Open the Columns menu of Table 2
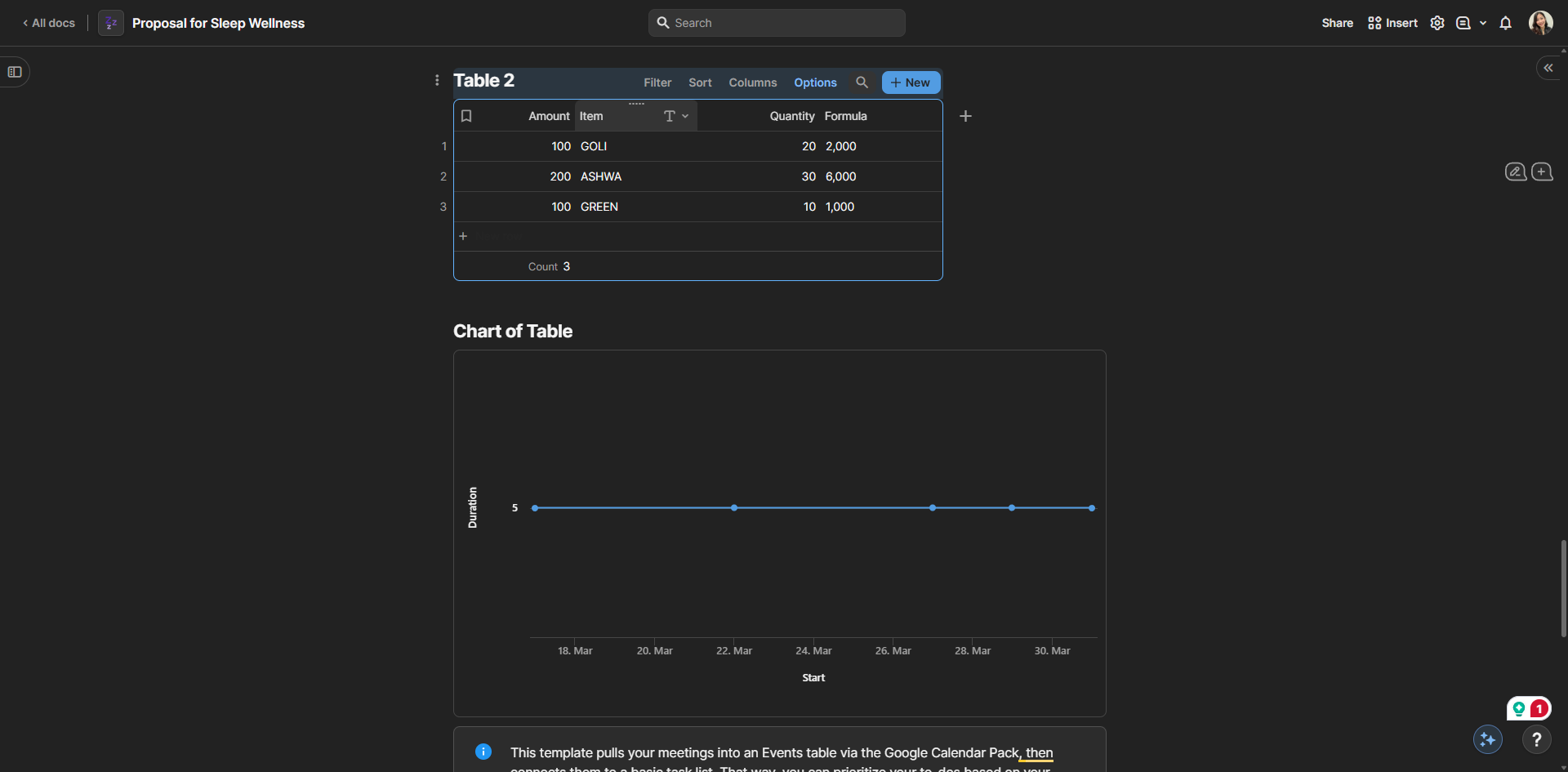The width and height of the screenshot is (1568, 772). (x=752, y=83)
